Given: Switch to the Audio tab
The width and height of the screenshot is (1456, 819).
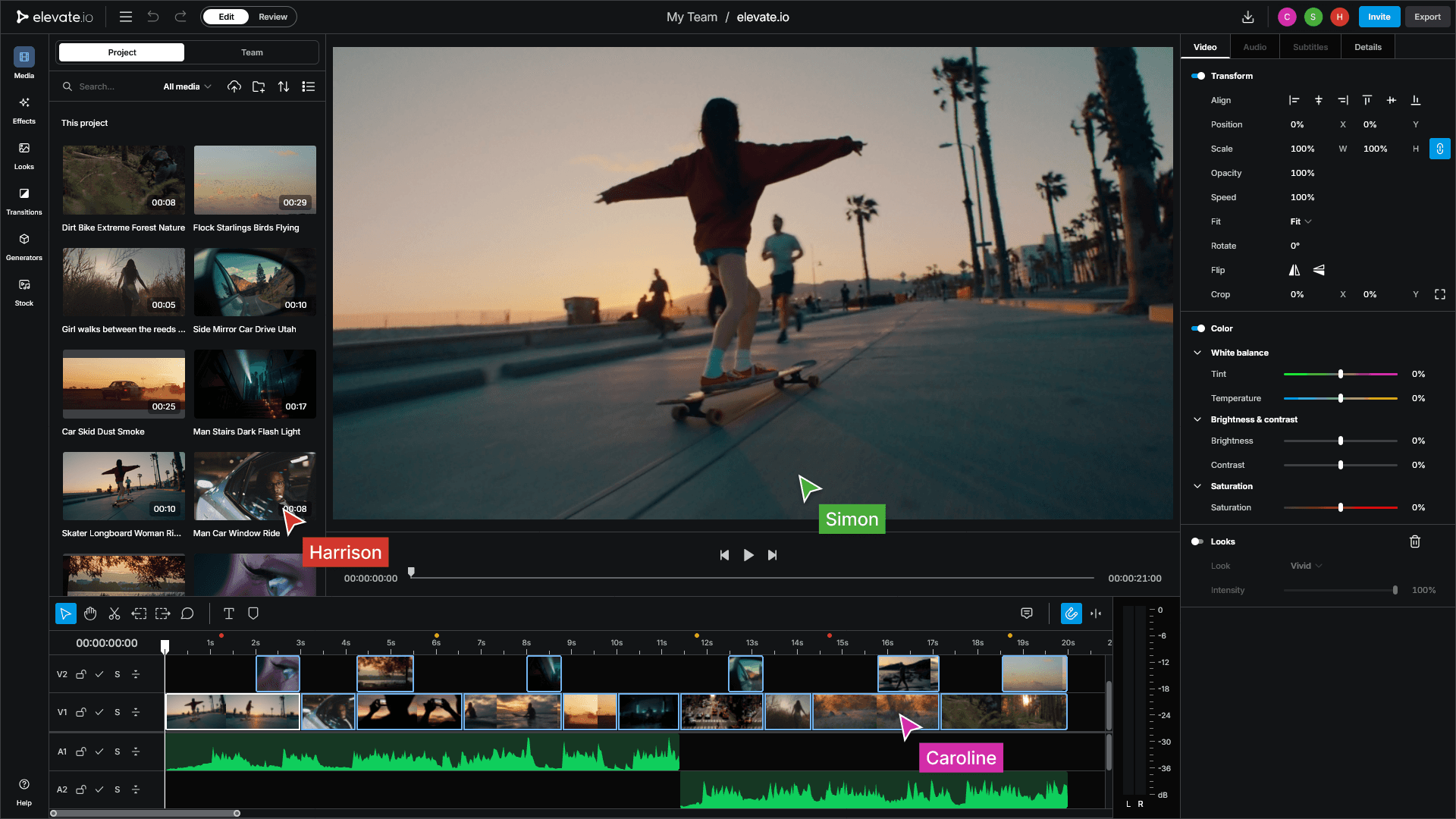Looking at the screenshot, I should coord(1254,47).
